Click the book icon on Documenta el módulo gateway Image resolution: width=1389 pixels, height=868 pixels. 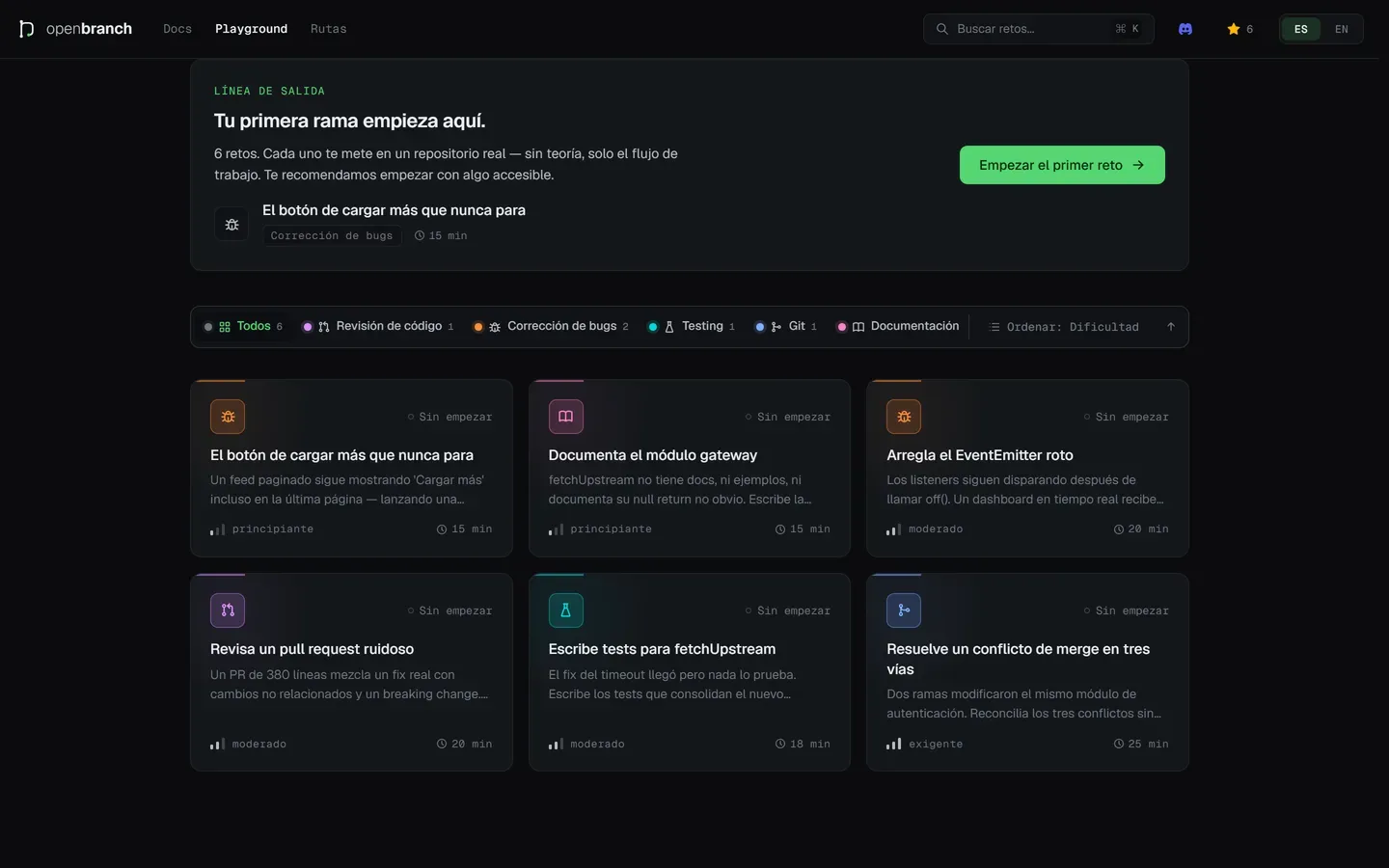click(566, 417)
